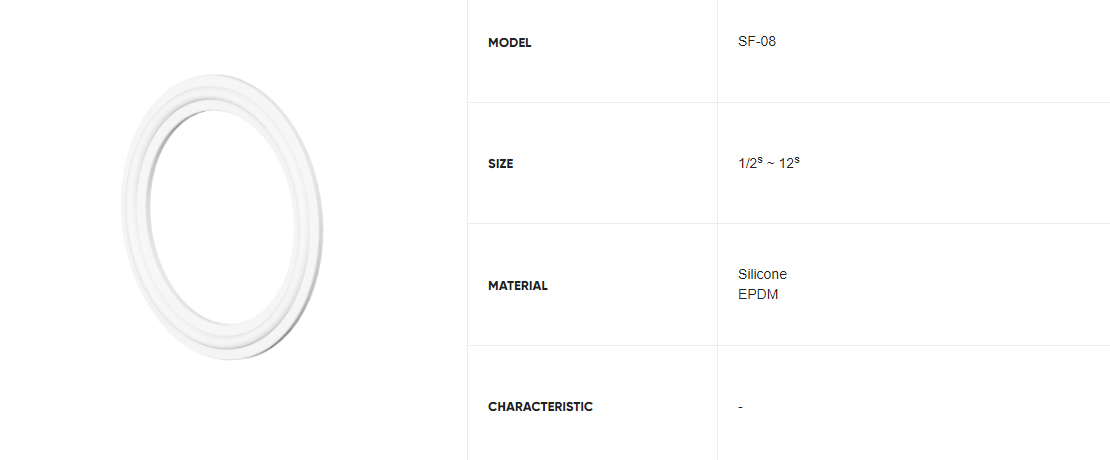
Task: Click the top edge of the gasket ring
Action: [x=215, y=80]
